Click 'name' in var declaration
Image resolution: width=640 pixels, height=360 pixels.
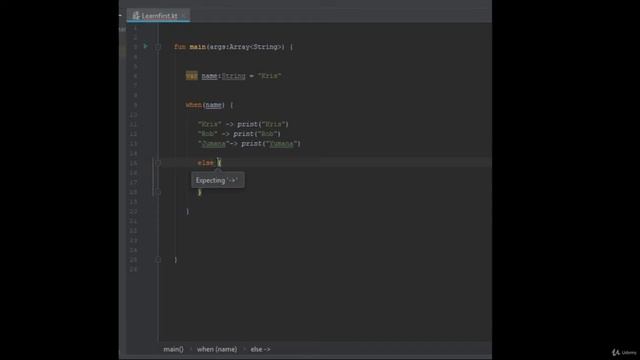(209, 76)
